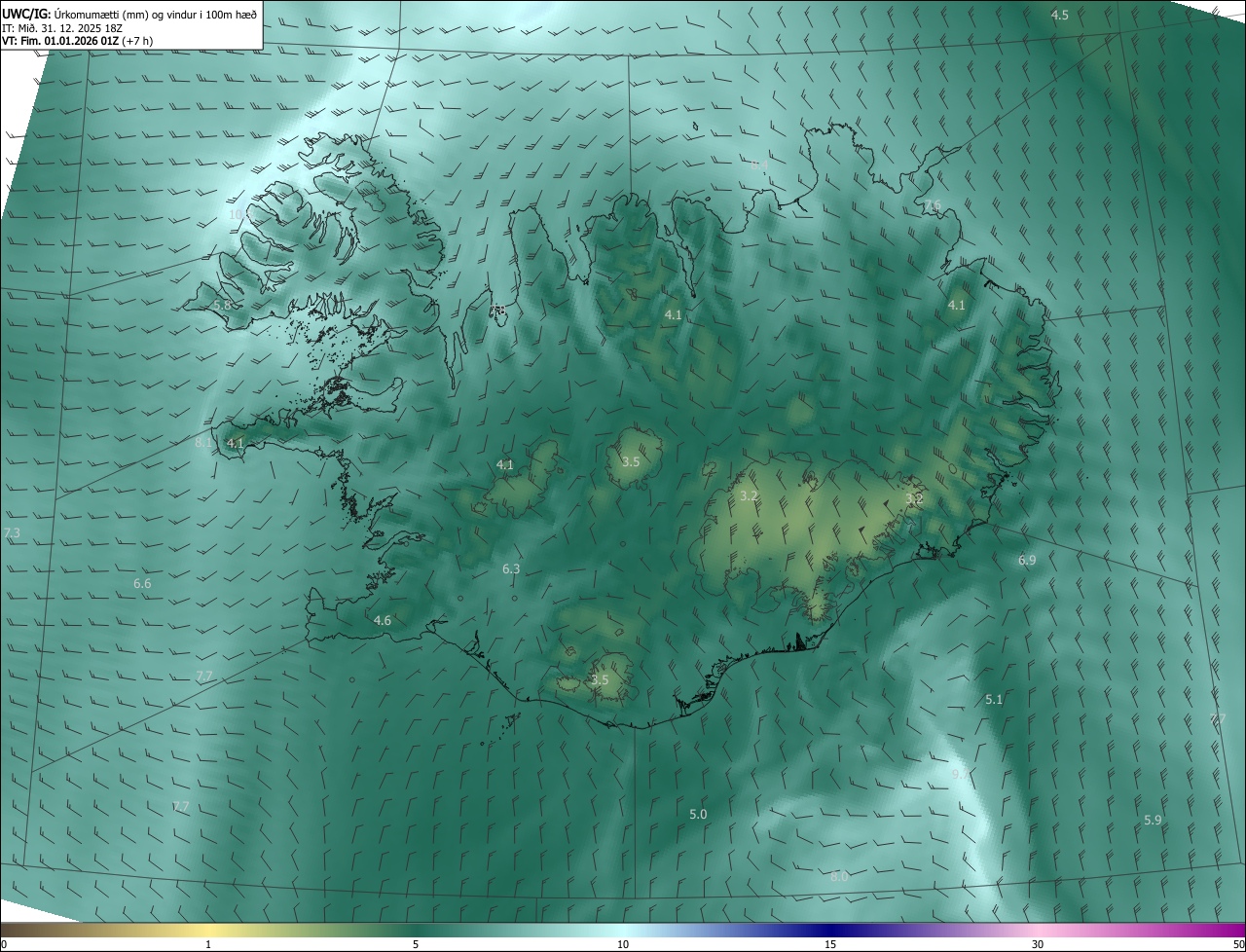Click the 50 tick on the color scale
The image size is (1246, 952).
point(1238,944)
